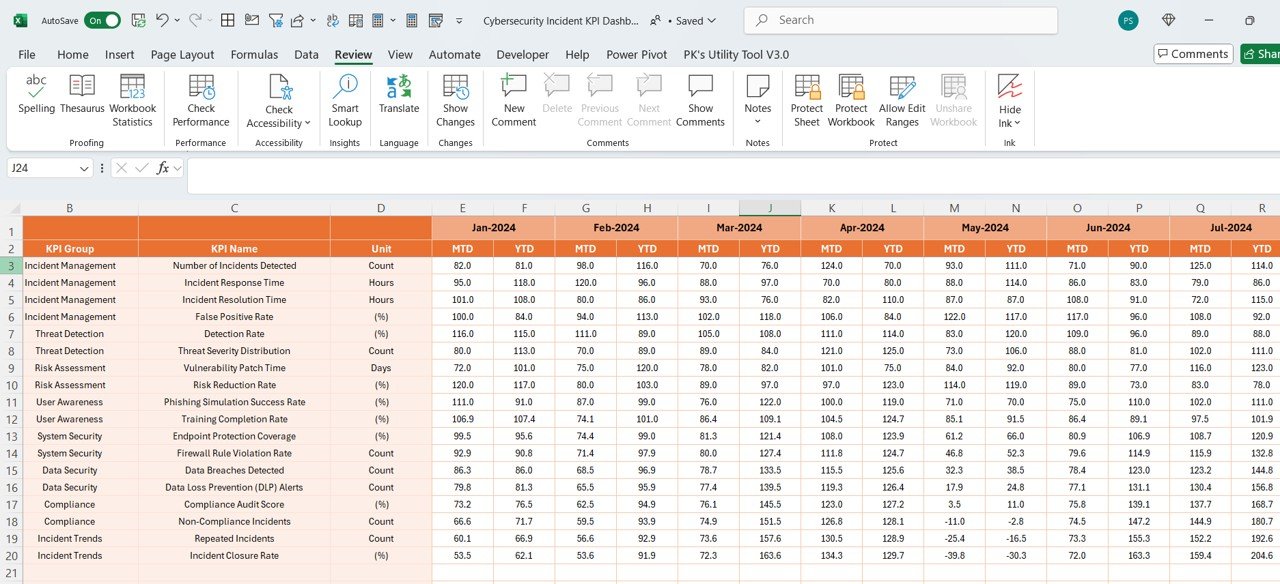Click the Comments button at top right
The image size is (1280, 584).
pos(1192,54)
